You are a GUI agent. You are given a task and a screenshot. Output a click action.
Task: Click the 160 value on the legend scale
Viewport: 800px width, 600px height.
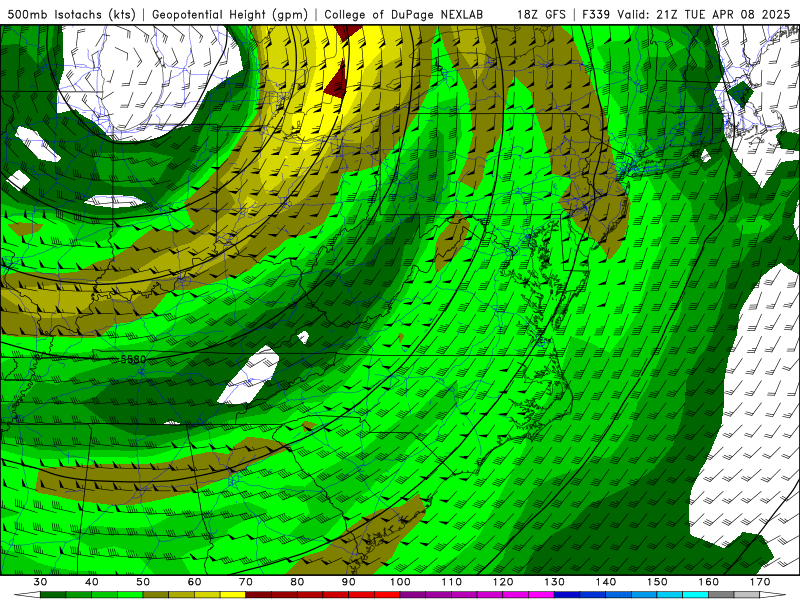[x=709, y=582]
